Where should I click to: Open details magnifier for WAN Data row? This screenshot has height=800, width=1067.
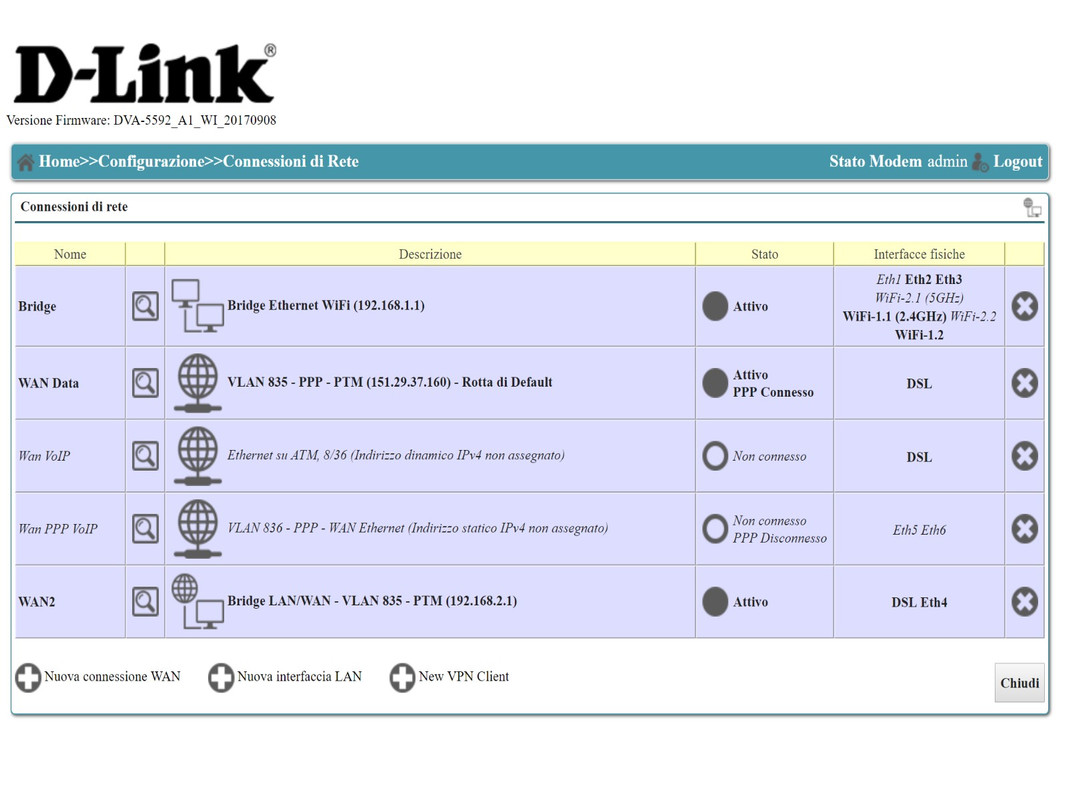(145, 383)
